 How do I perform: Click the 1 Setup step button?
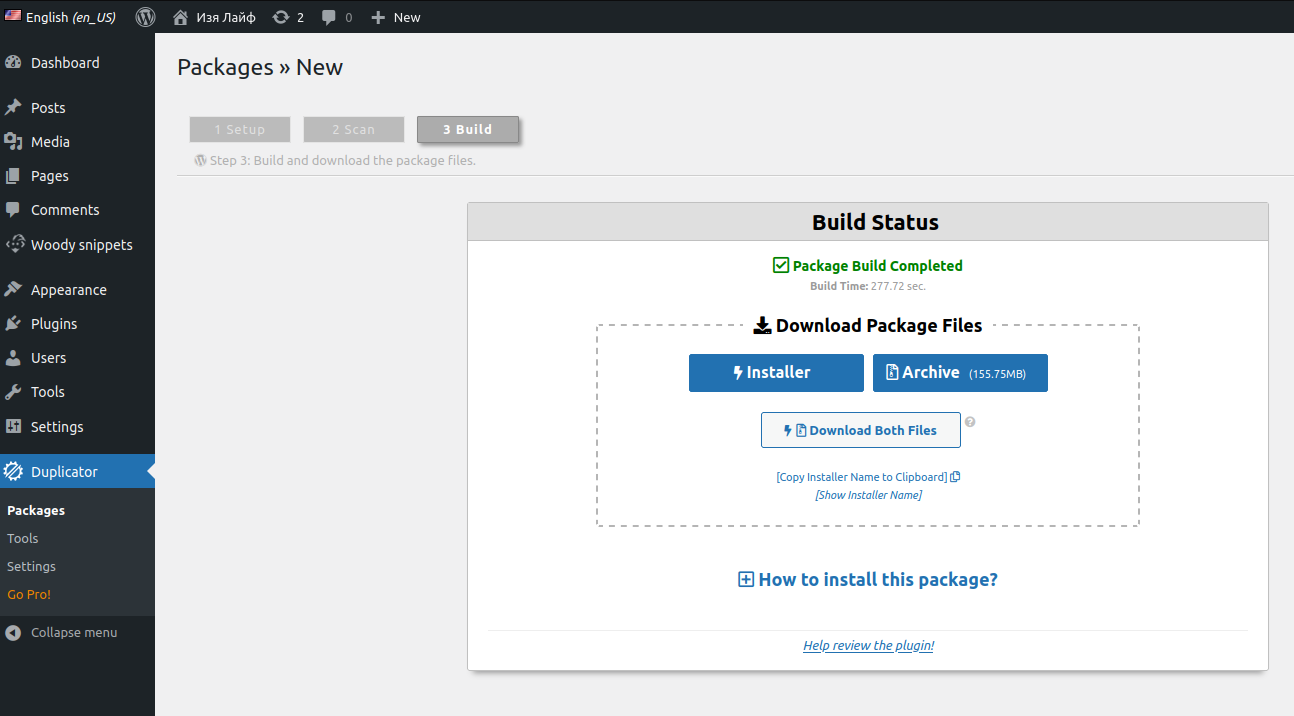[240, 130]
